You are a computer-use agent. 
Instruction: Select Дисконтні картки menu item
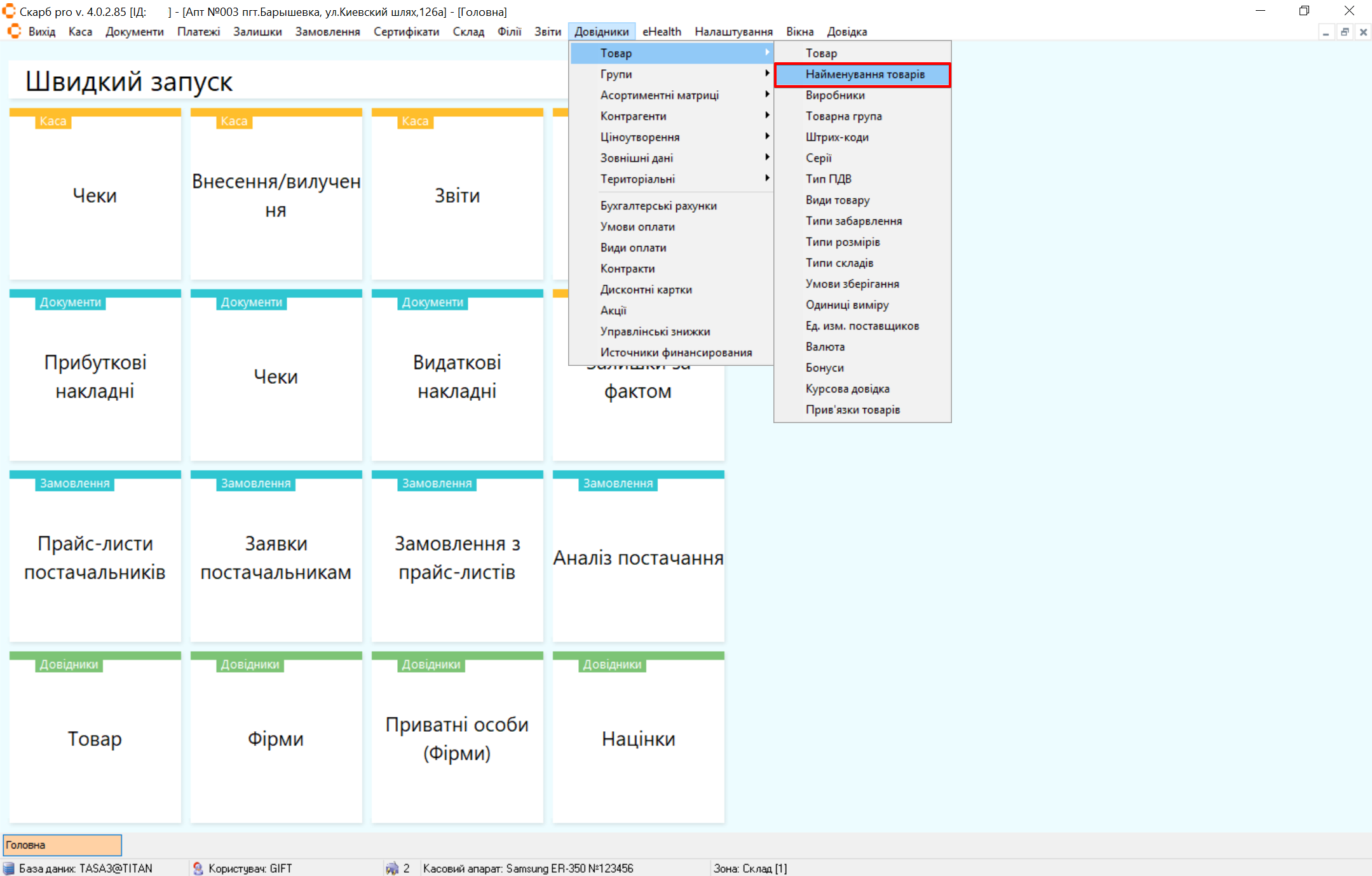(646, 289)
